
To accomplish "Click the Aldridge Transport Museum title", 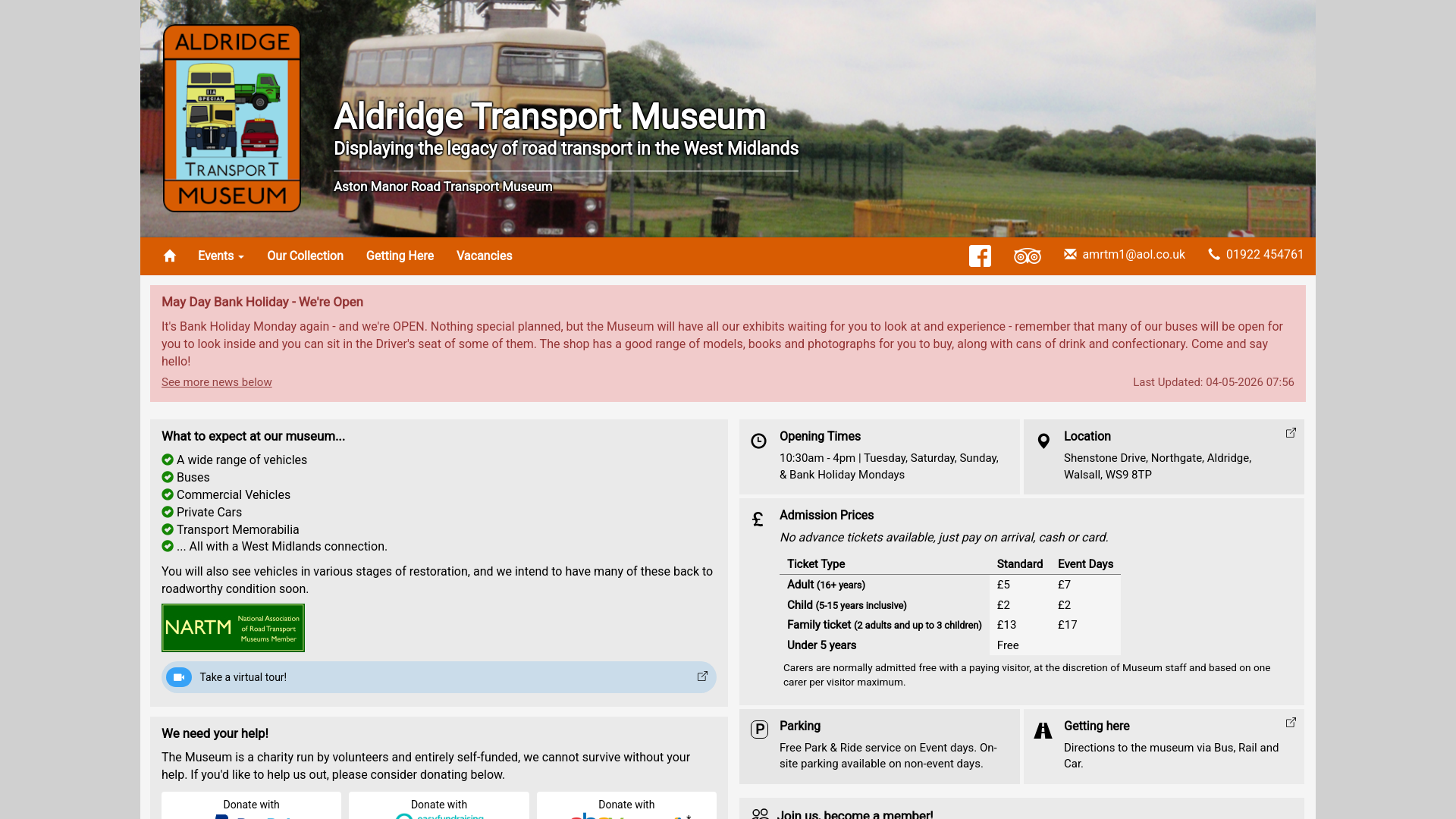I will (x=550, y=116).
